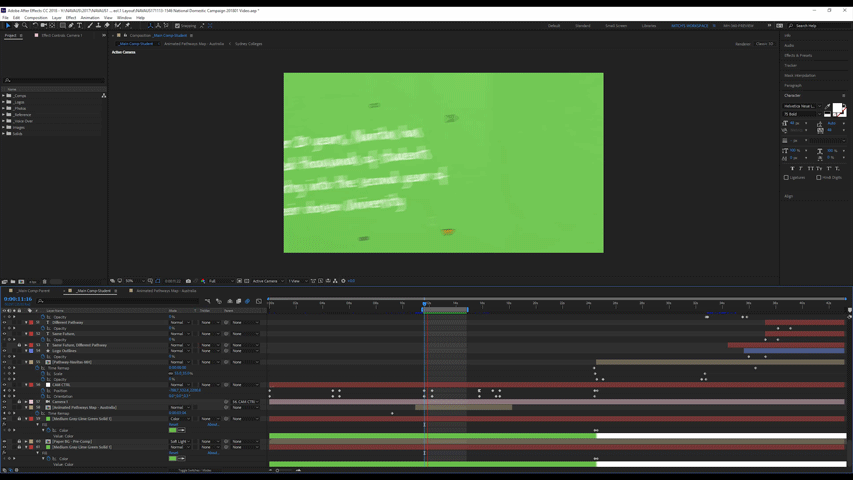Click Reset for layer 59 Fill effect

[174, 424]
